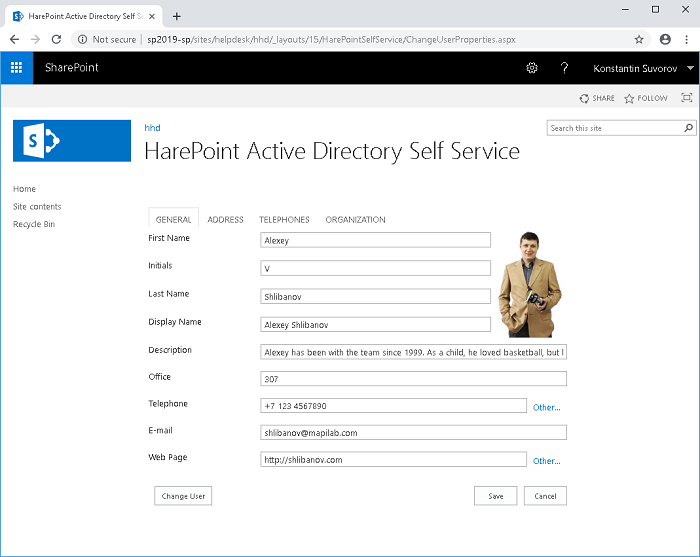
Task: Switch to the GENERAL tab
Action: pyautogui.click(x=173, y=219)
